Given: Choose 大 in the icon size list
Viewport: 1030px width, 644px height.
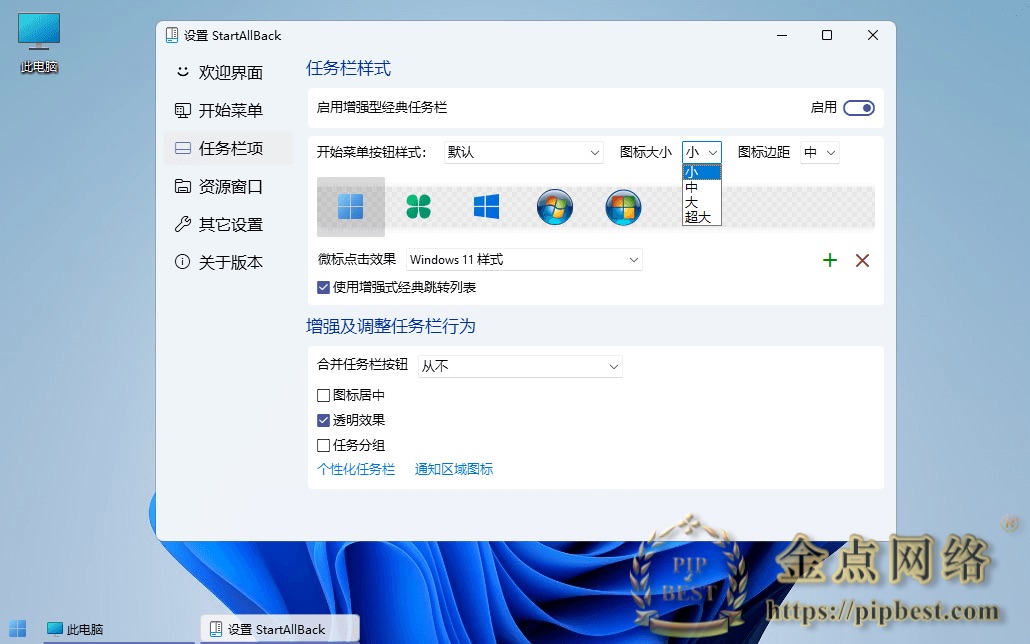Looking at the screenshot, I should (x=702, y=202).
